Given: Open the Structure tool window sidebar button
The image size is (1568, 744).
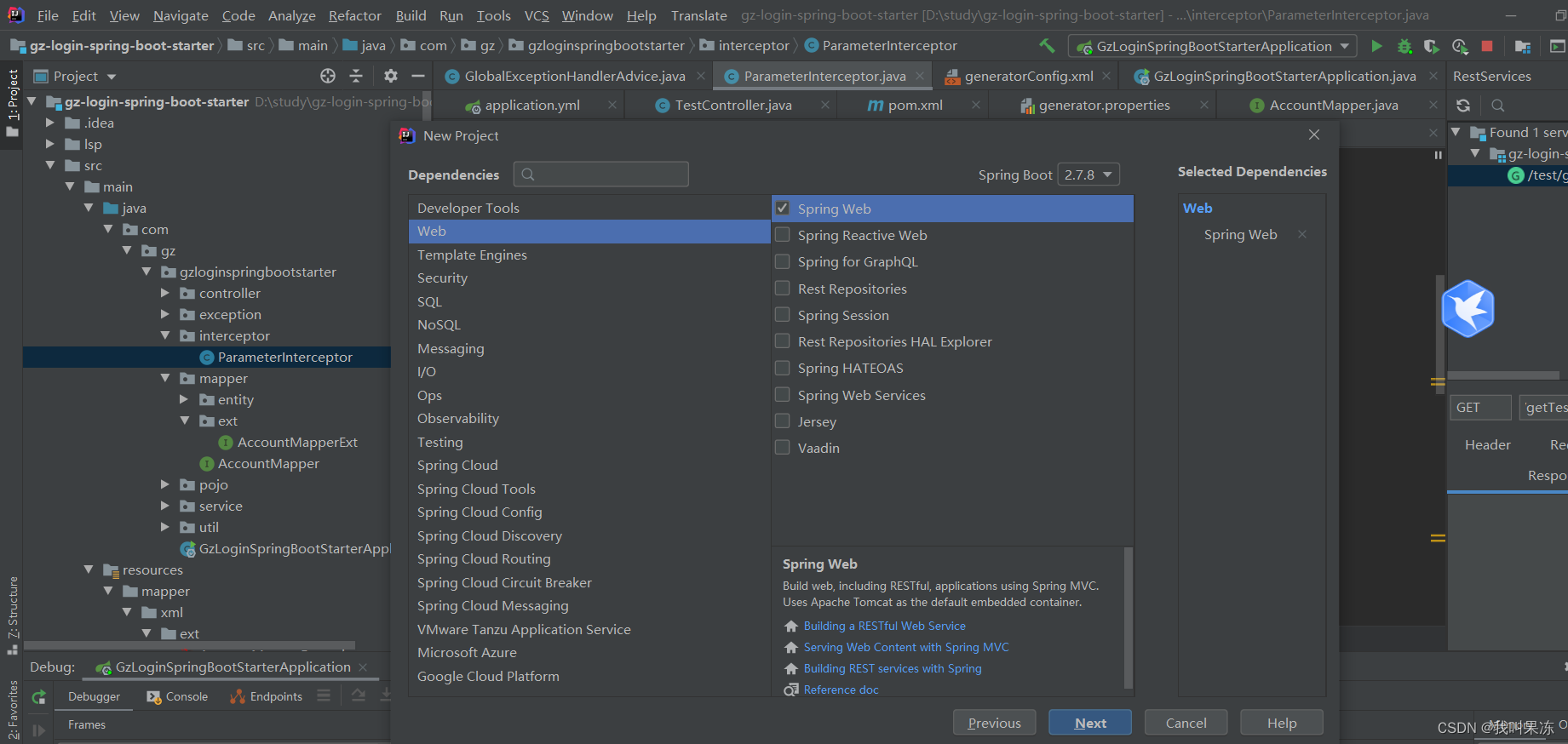Looking at the screenshot, I should point(12,615).
